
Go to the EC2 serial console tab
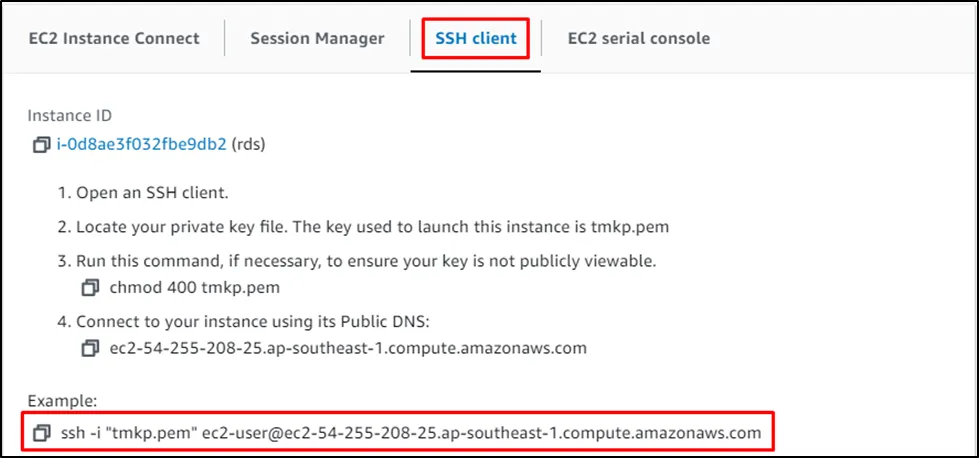[x=638, y=39]
